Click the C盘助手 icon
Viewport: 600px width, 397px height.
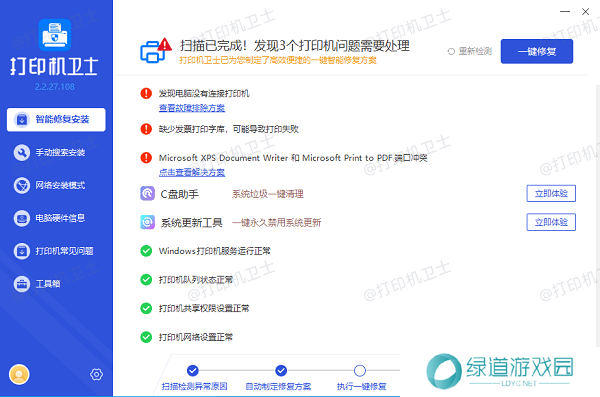[x=147, y=194]
